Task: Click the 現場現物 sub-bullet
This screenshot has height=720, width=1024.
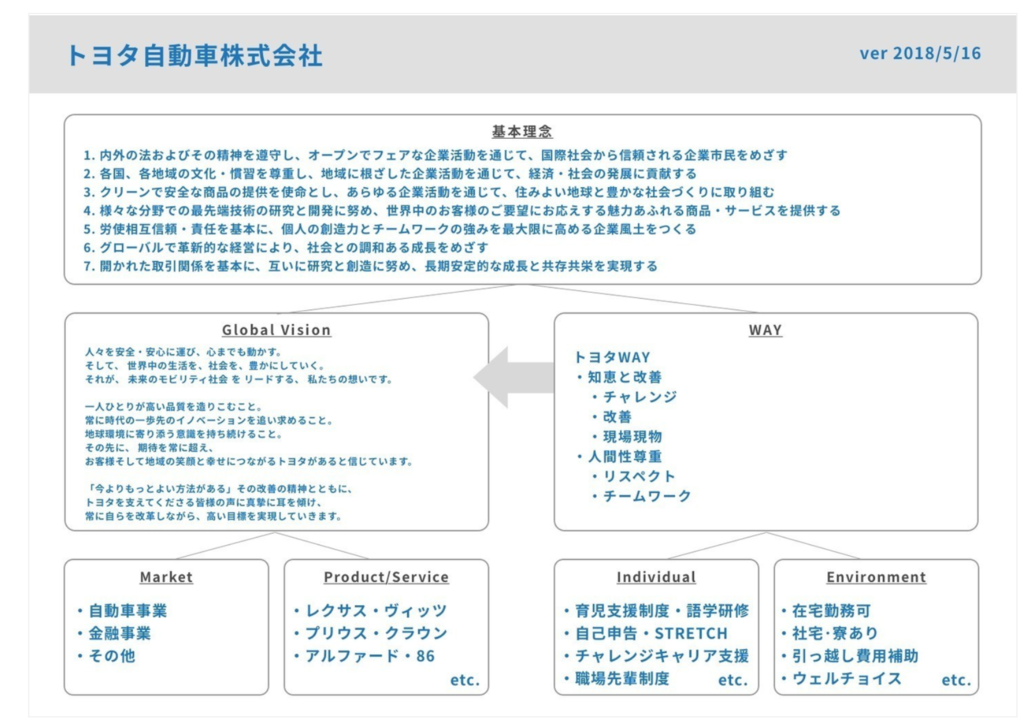Action: click(627, 436)
